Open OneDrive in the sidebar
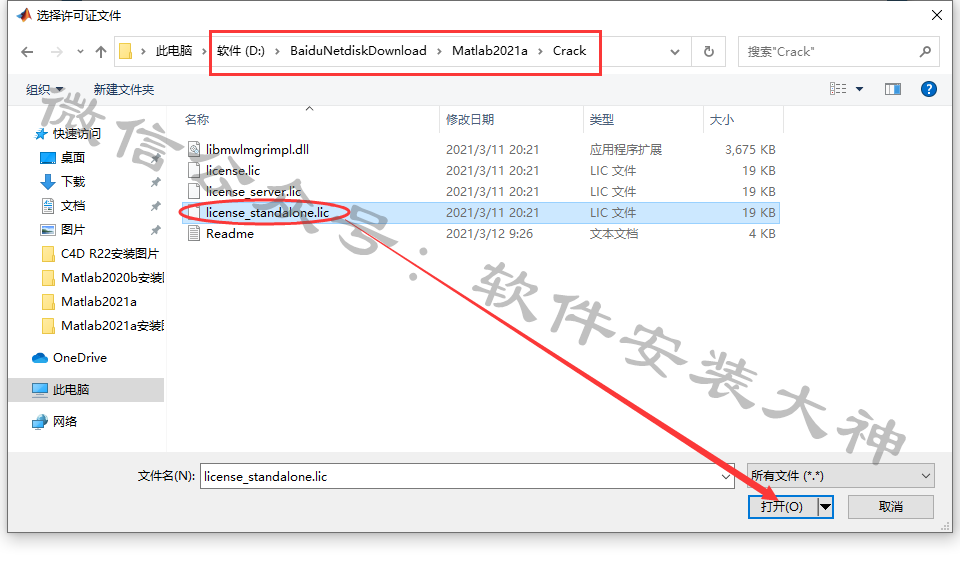Image resolution: width=960 pixels, height=570 pixels. pyautogui.click(x=80, y=358)
